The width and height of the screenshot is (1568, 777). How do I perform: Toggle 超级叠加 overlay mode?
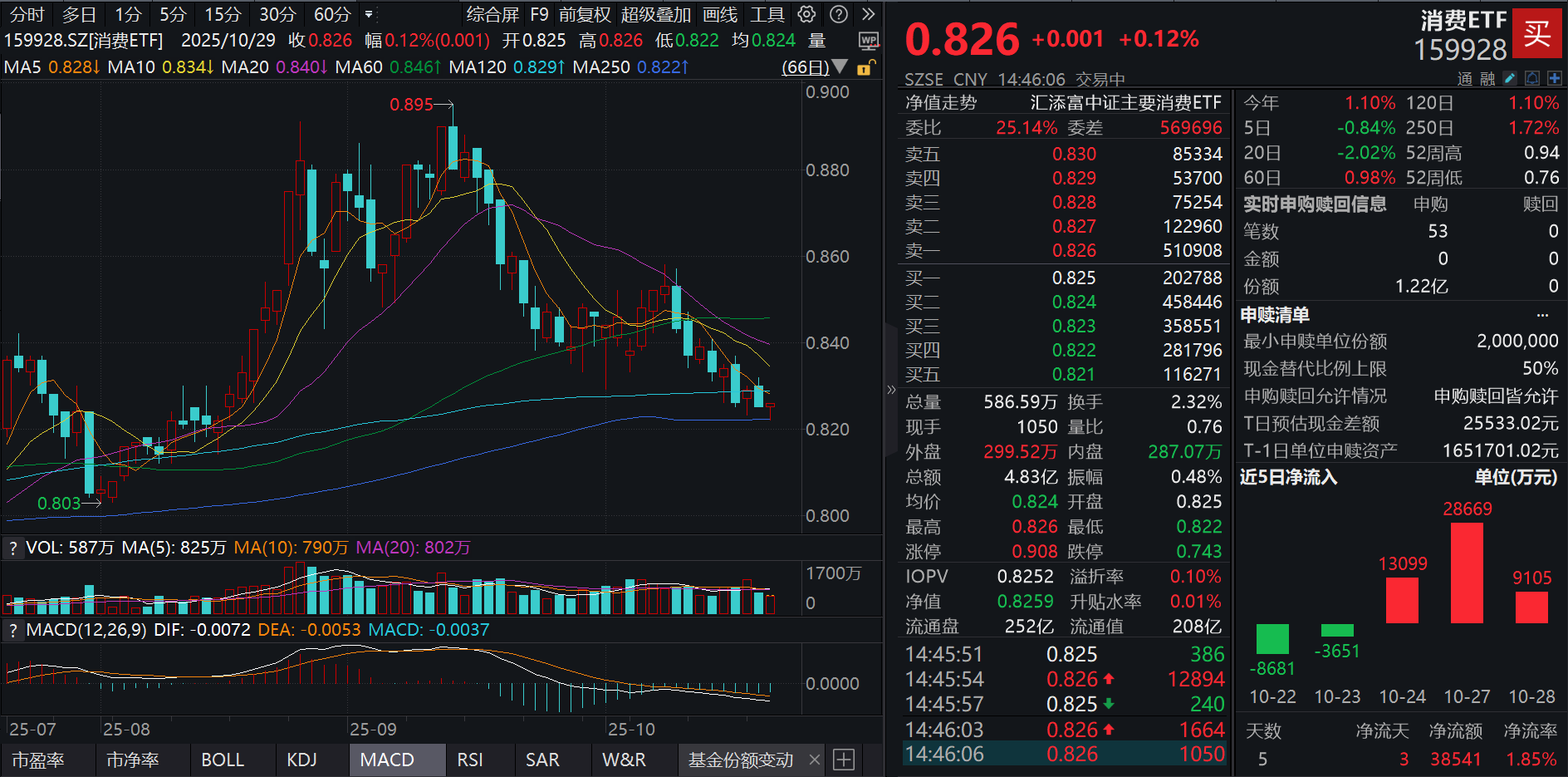655,14
